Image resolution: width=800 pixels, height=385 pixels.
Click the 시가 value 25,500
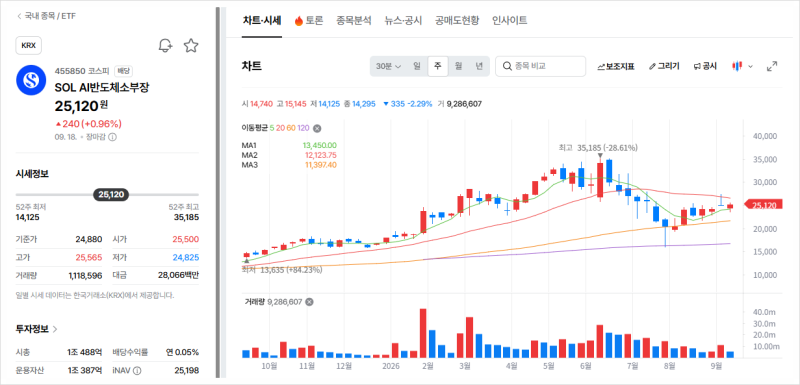[x=186, y=239]
